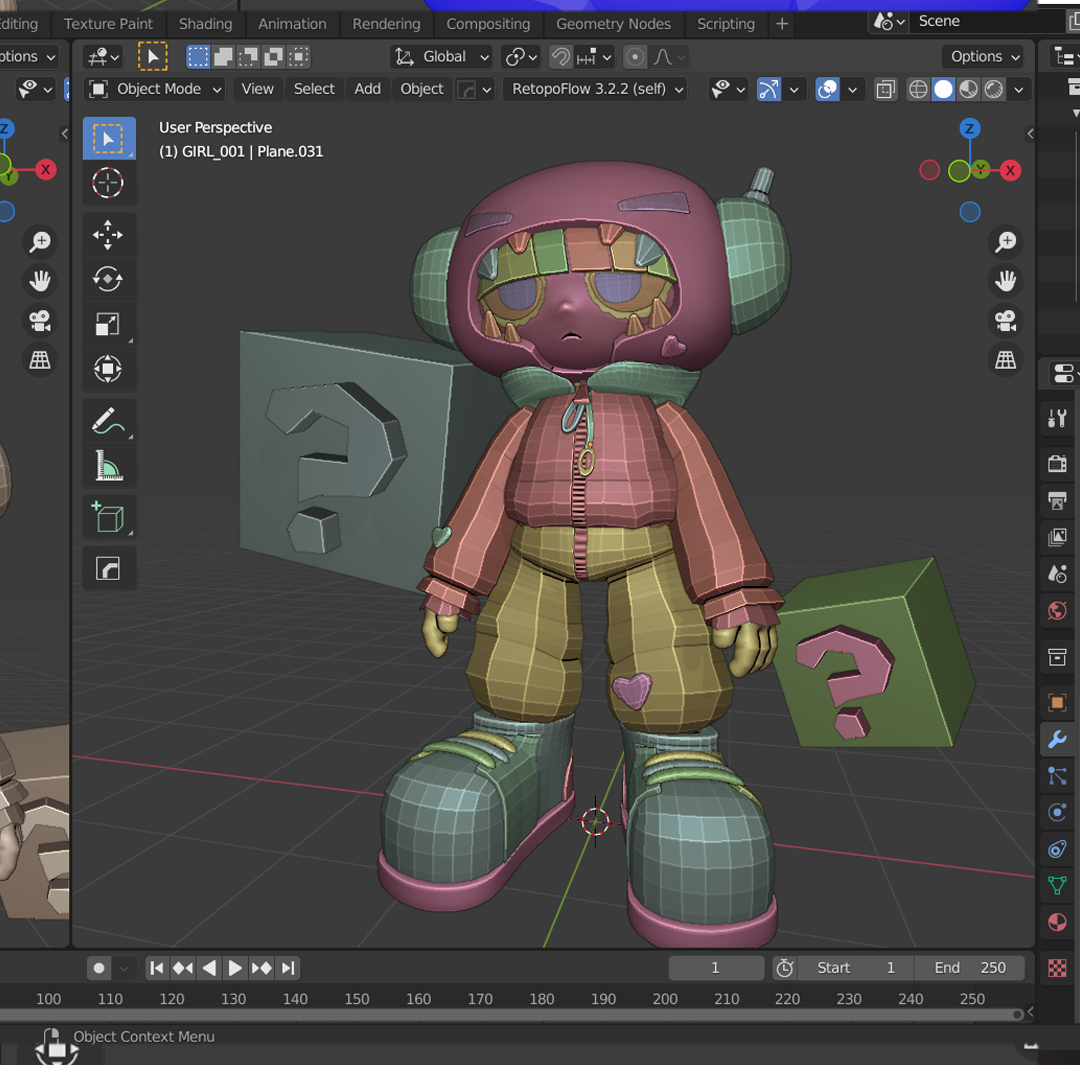Switch to material preview shading

coord(968,89)
